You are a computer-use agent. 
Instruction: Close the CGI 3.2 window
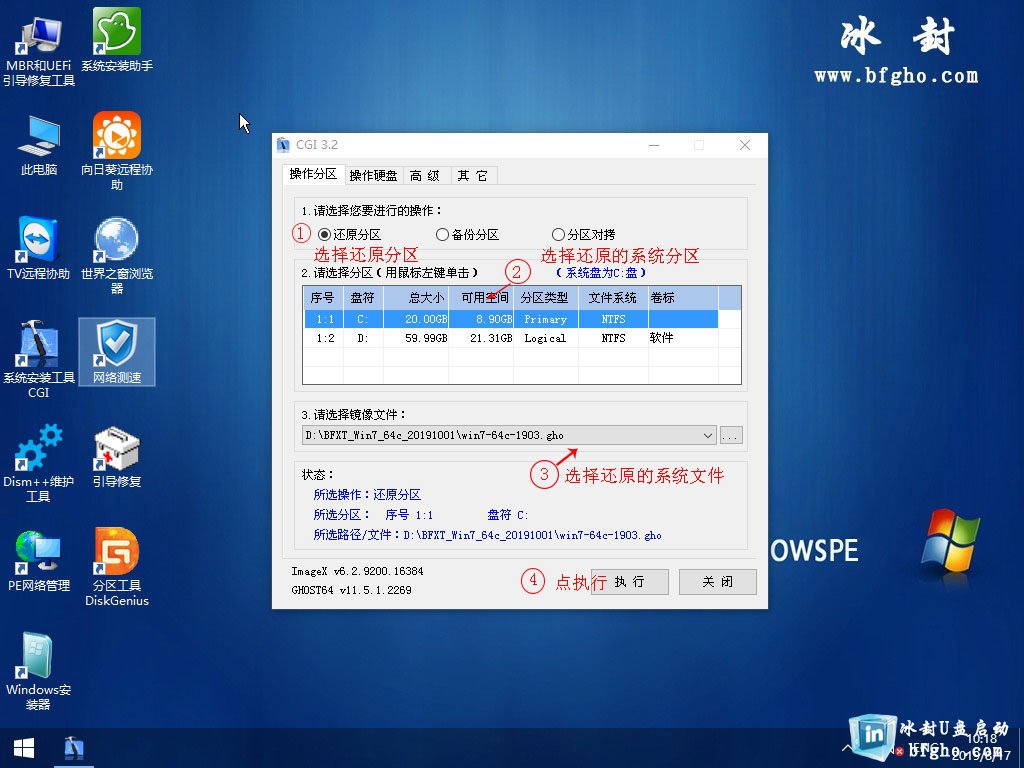[744, 145]
